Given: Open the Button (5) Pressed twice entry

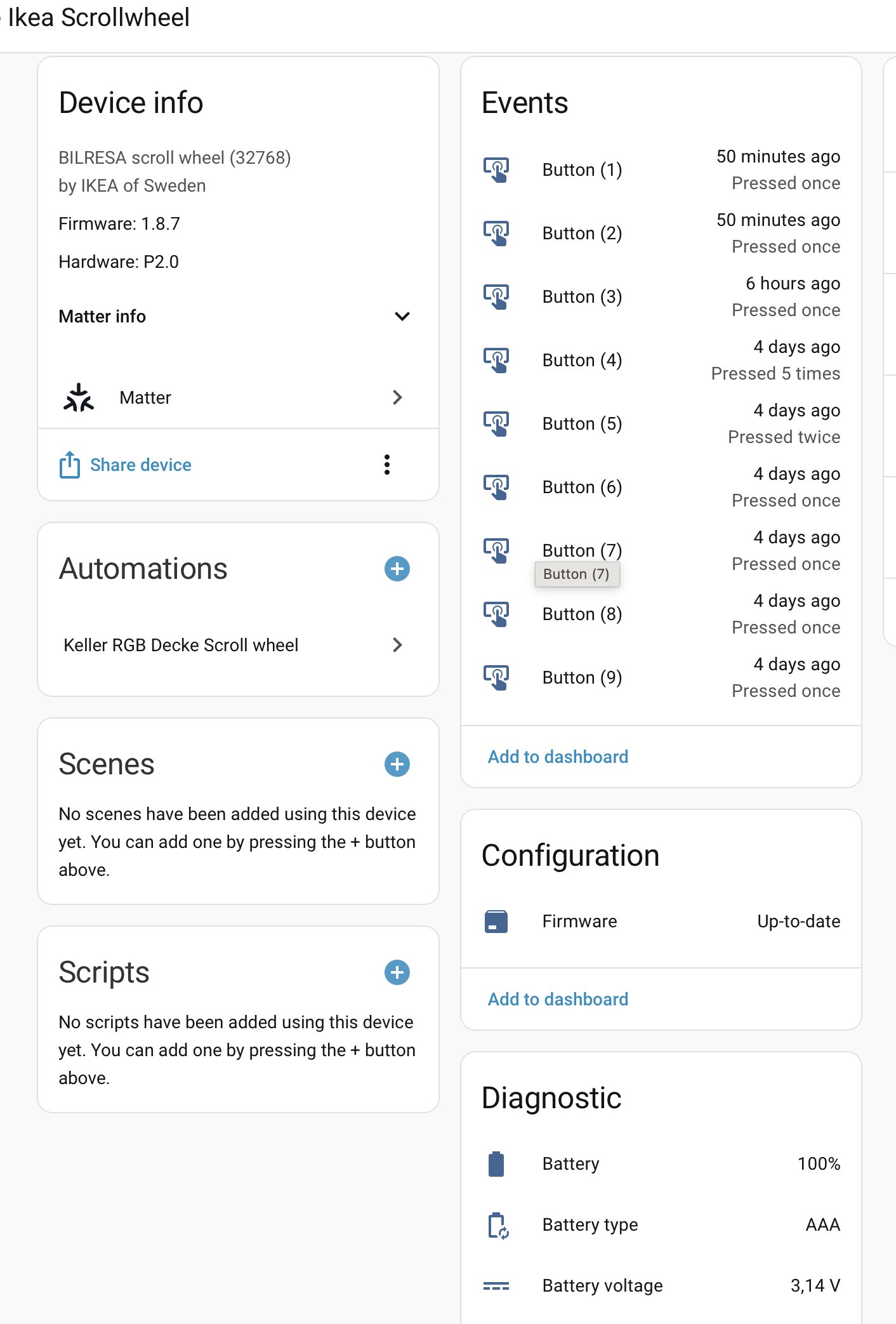Looking at the screenshot, I should point(661,424).
